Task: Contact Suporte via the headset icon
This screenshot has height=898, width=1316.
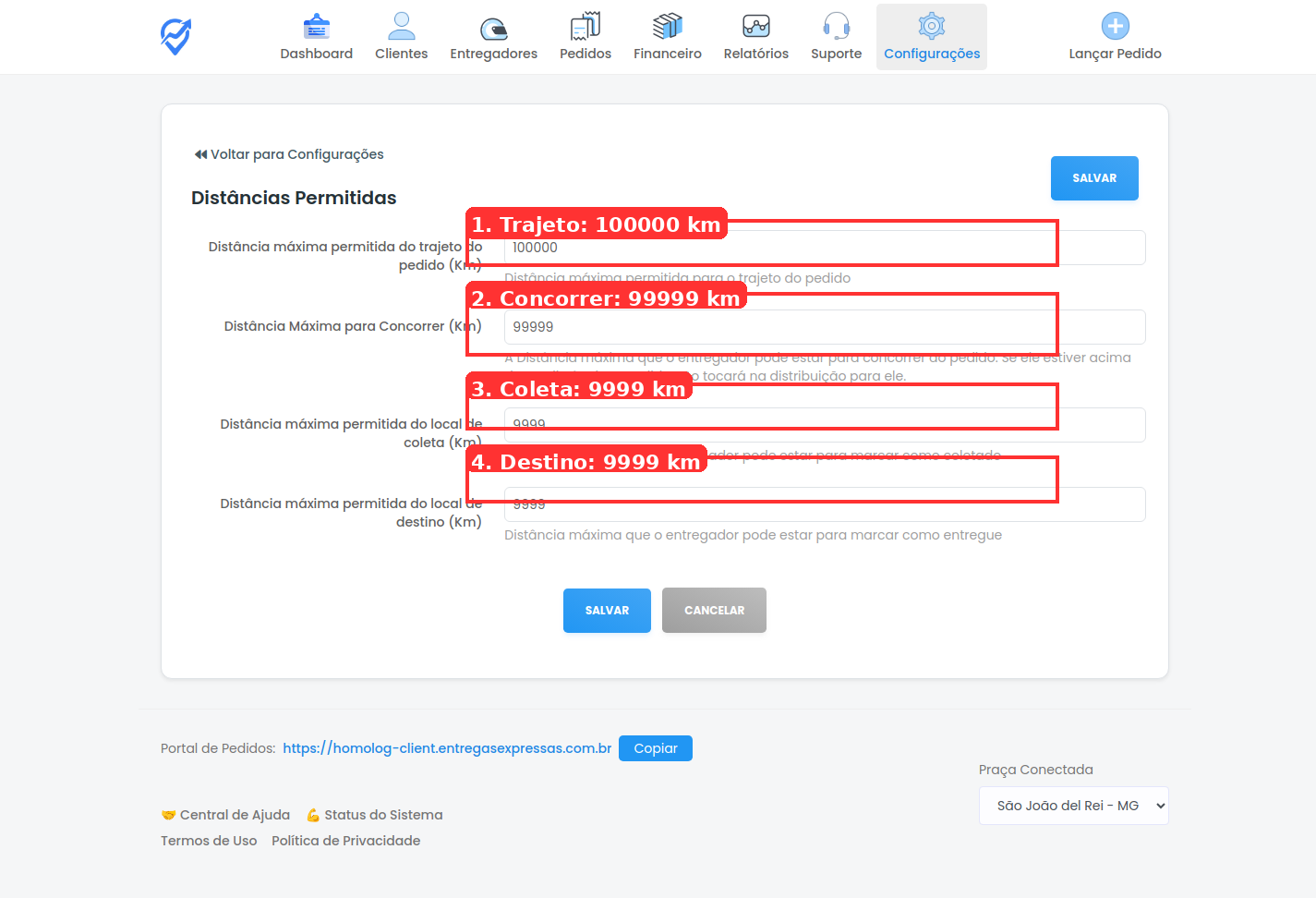Action: (836, 26)
